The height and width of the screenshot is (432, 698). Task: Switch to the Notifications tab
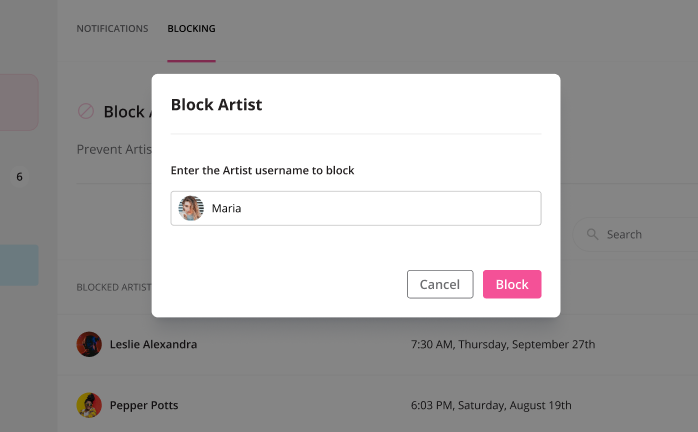(112, 28)
